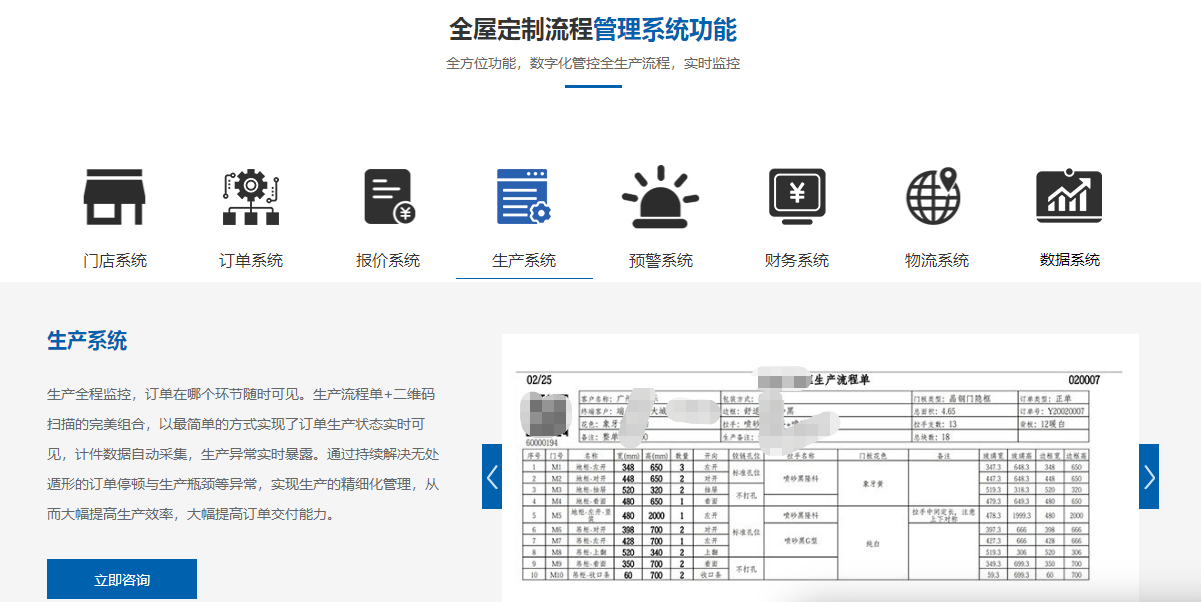Select the blue production system window icon
1201x602 pixels.
tap(524, 196)
